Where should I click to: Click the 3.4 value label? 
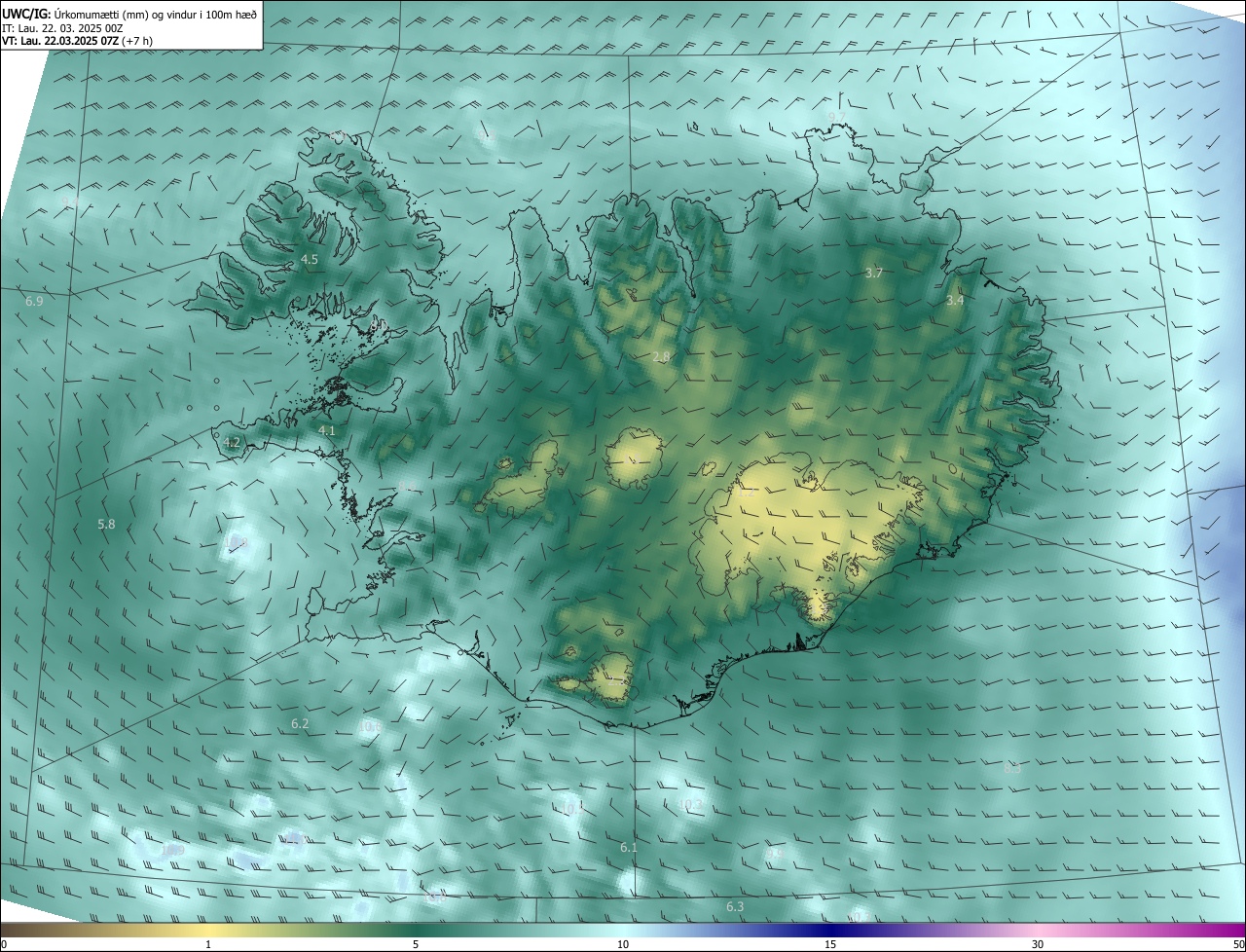(x=956, y=301)
